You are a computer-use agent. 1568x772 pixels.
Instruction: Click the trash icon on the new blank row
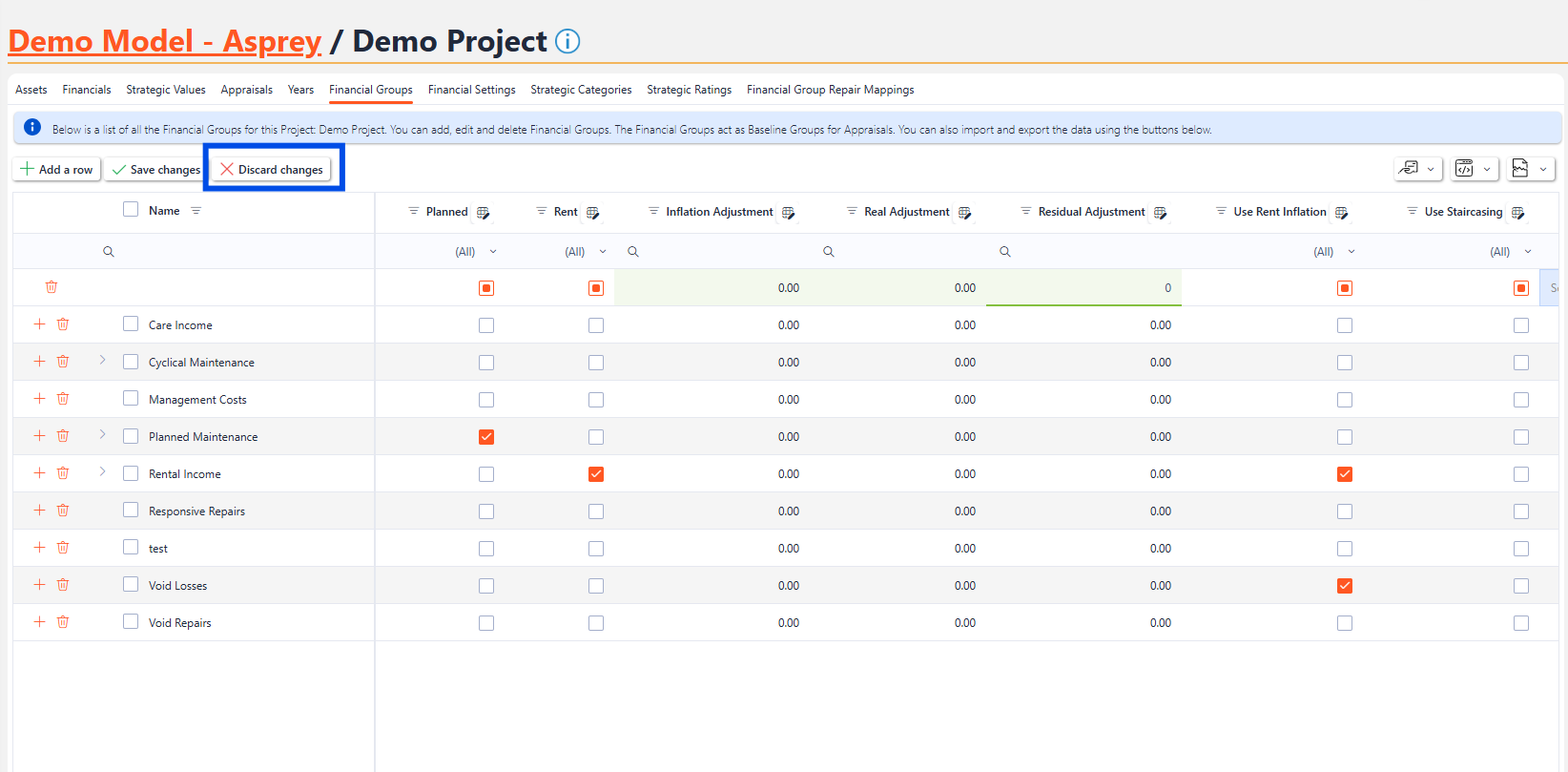(52, 287)
